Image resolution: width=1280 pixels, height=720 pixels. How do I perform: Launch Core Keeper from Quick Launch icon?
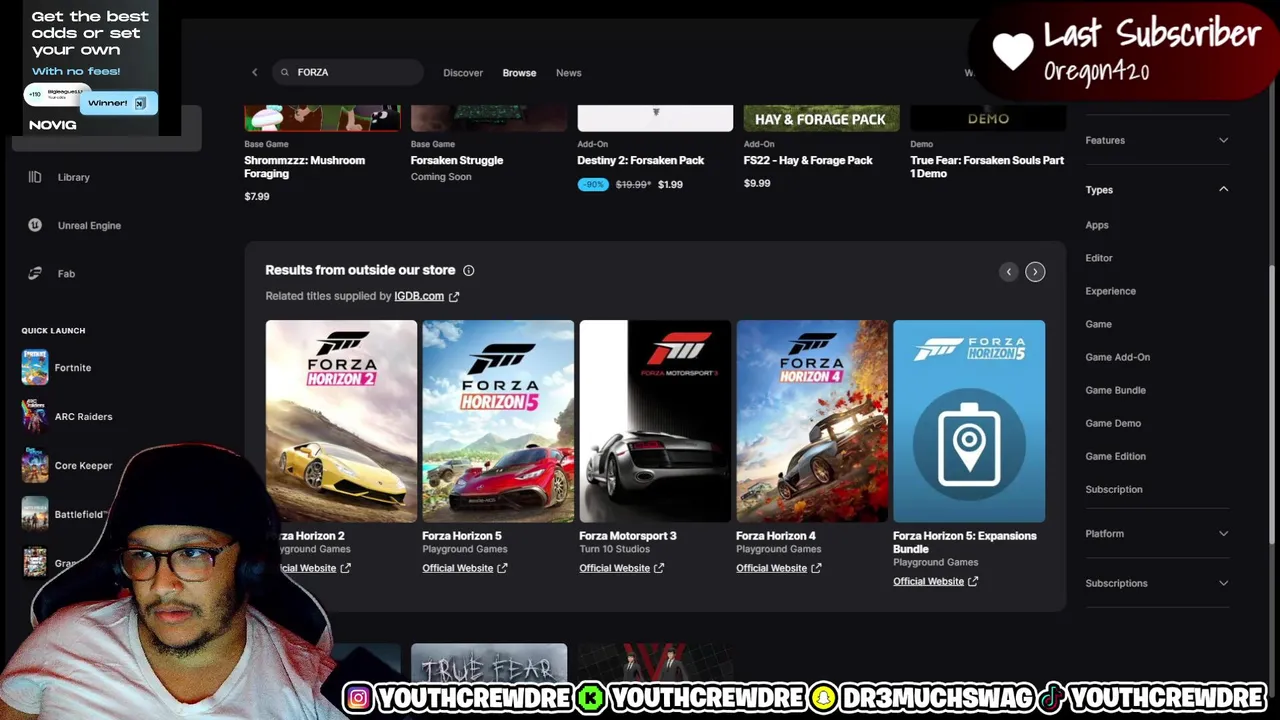[35, 465]
